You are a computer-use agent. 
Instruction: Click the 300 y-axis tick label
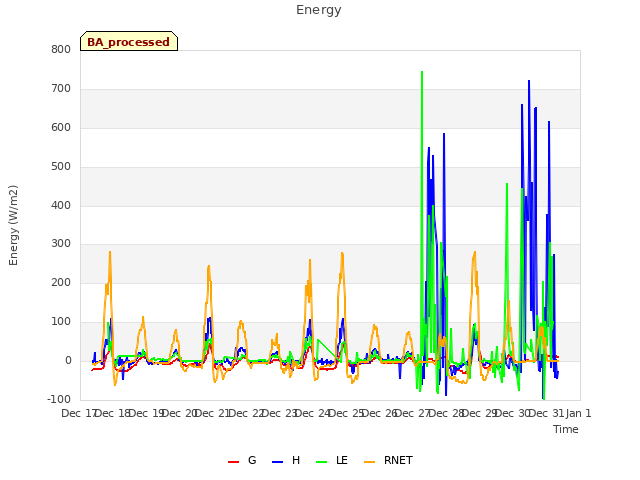tap(61, 244)
